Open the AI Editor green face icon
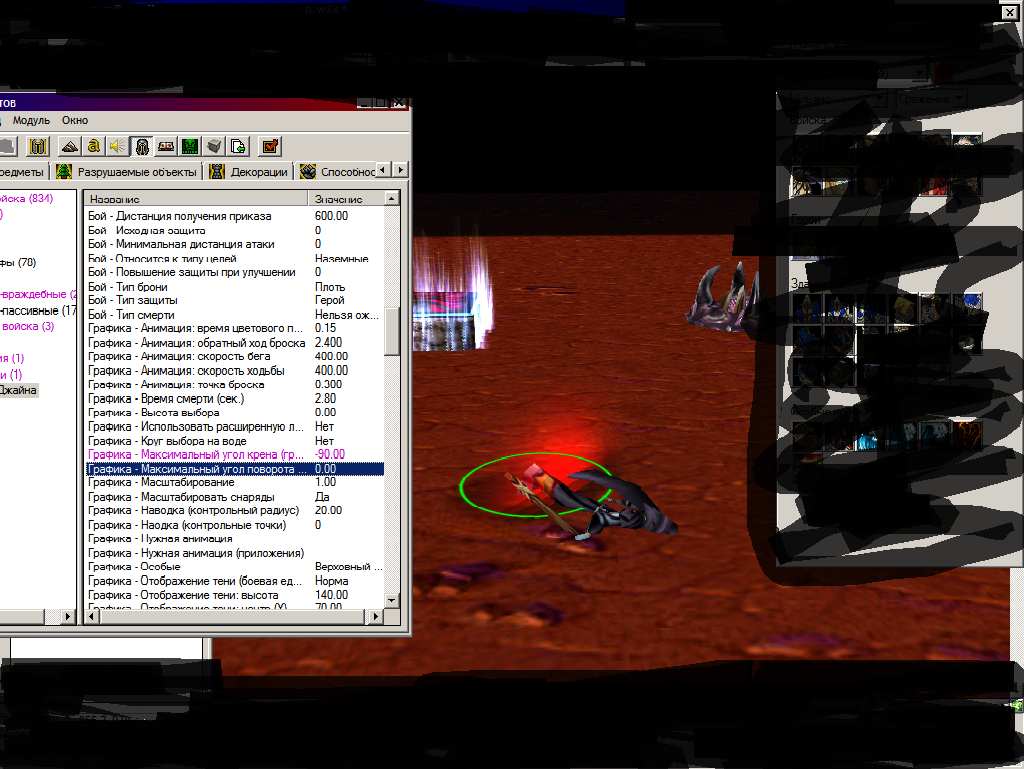This screenshot has width=1024, height=769. pyautogui.click(x=190, y=146)
